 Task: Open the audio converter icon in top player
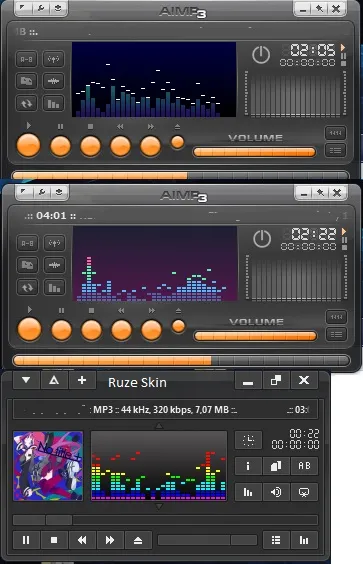click(27, 81)
